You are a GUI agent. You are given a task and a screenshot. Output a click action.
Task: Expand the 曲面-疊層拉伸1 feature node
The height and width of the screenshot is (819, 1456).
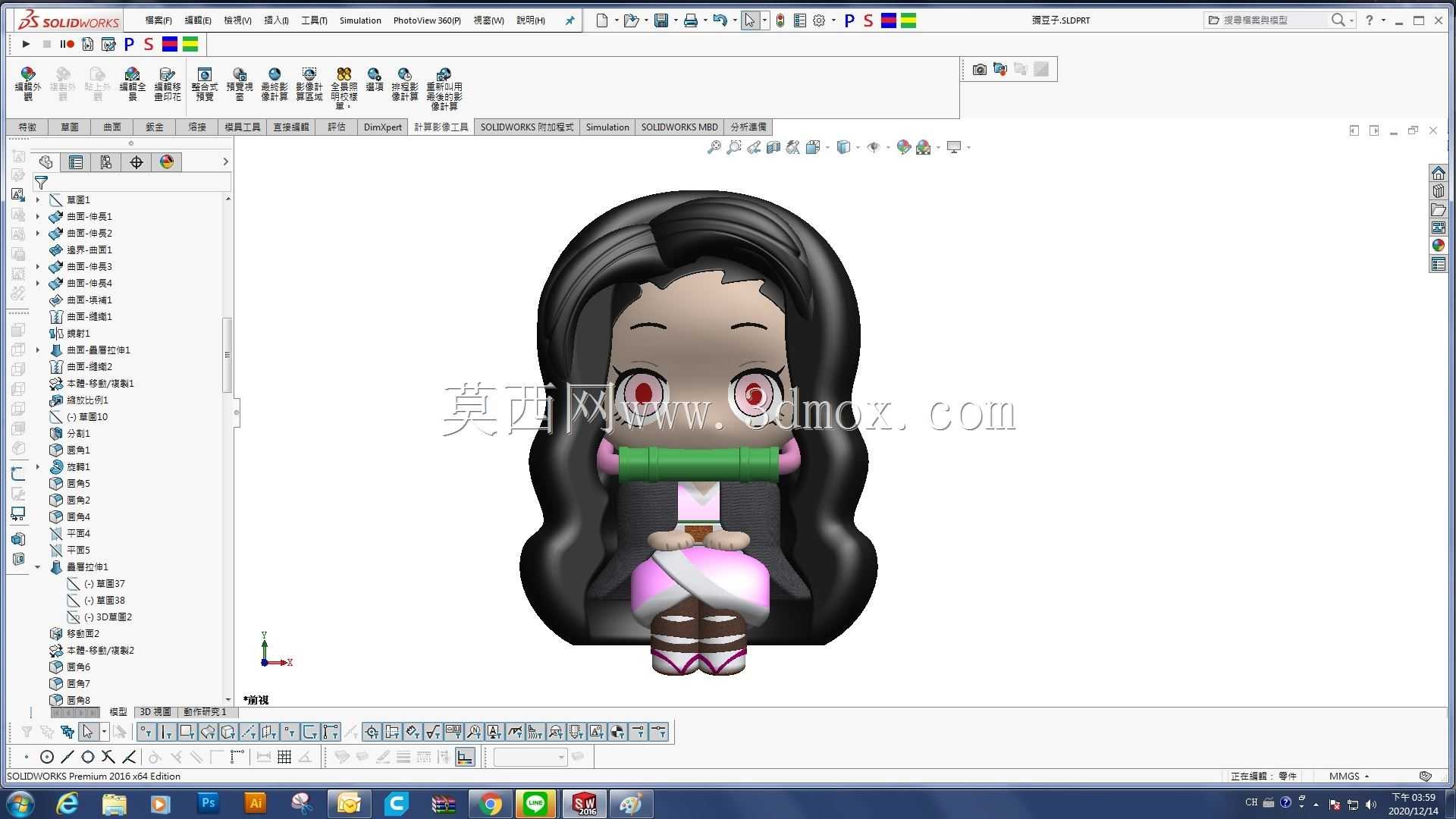click(38, 350)
